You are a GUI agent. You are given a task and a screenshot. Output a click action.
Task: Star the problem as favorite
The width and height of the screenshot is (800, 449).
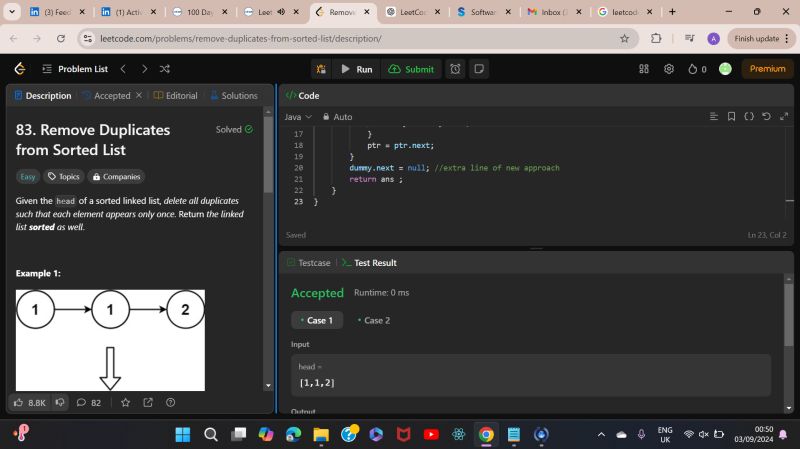(x=126, y=403)
